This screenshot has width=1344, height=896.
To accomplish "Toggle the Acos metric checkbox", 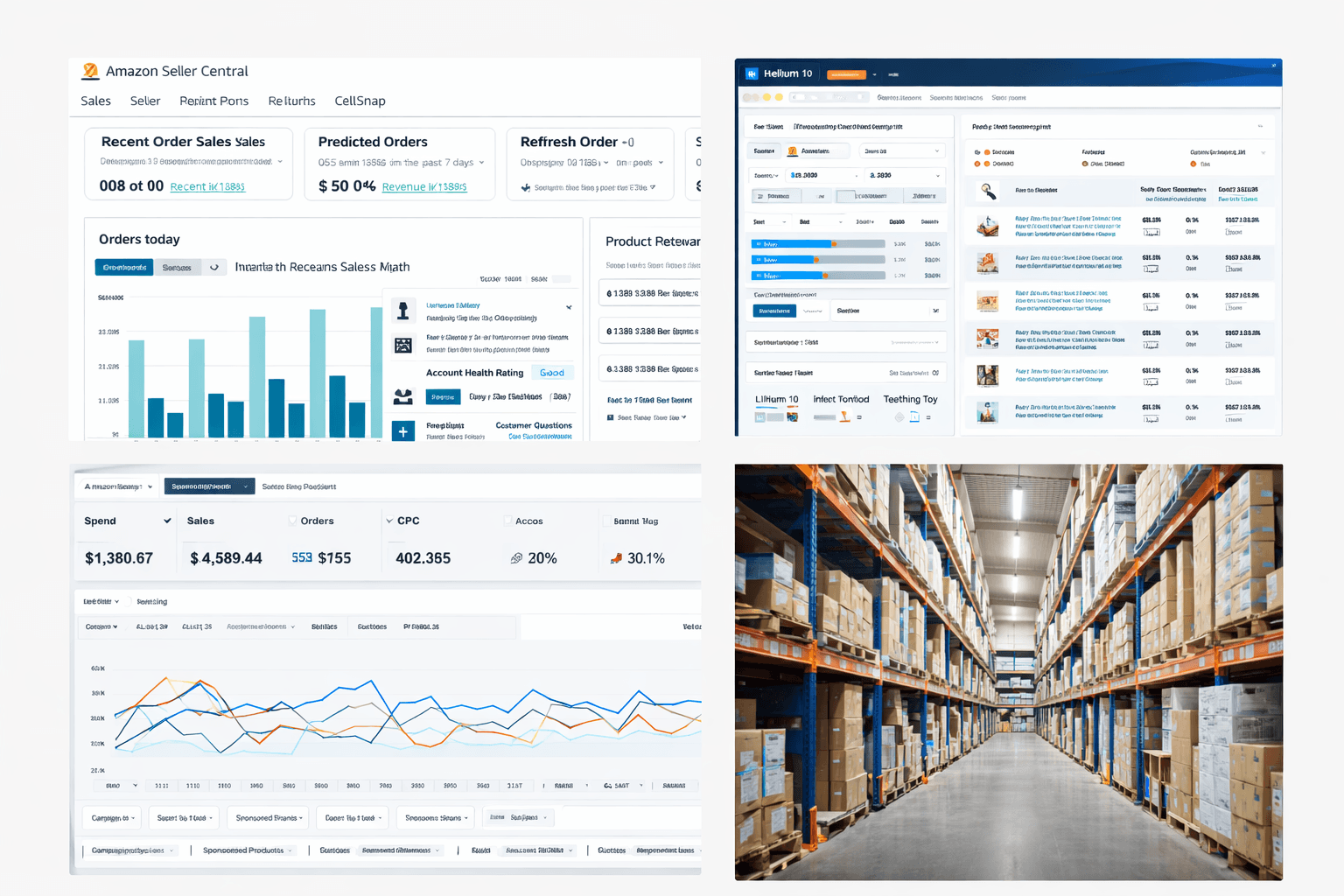I will pos(507,521).
